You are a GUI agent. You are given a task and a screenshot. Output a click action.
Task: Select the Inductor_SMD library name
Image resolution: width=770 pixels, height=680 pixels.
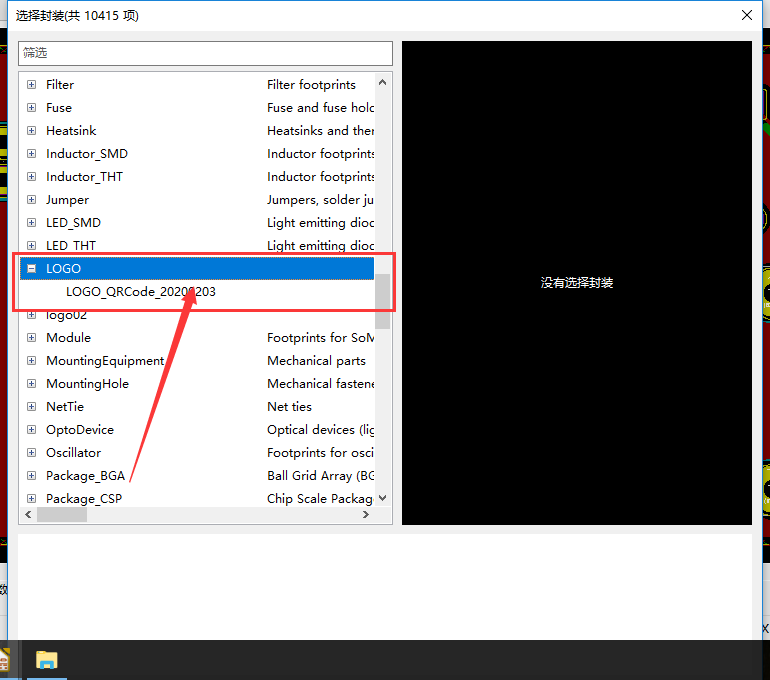coord(87,154)
